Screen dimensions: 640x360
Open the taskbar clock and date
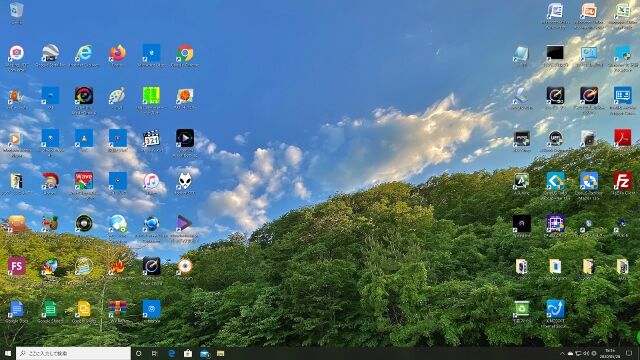pos(610,353)
